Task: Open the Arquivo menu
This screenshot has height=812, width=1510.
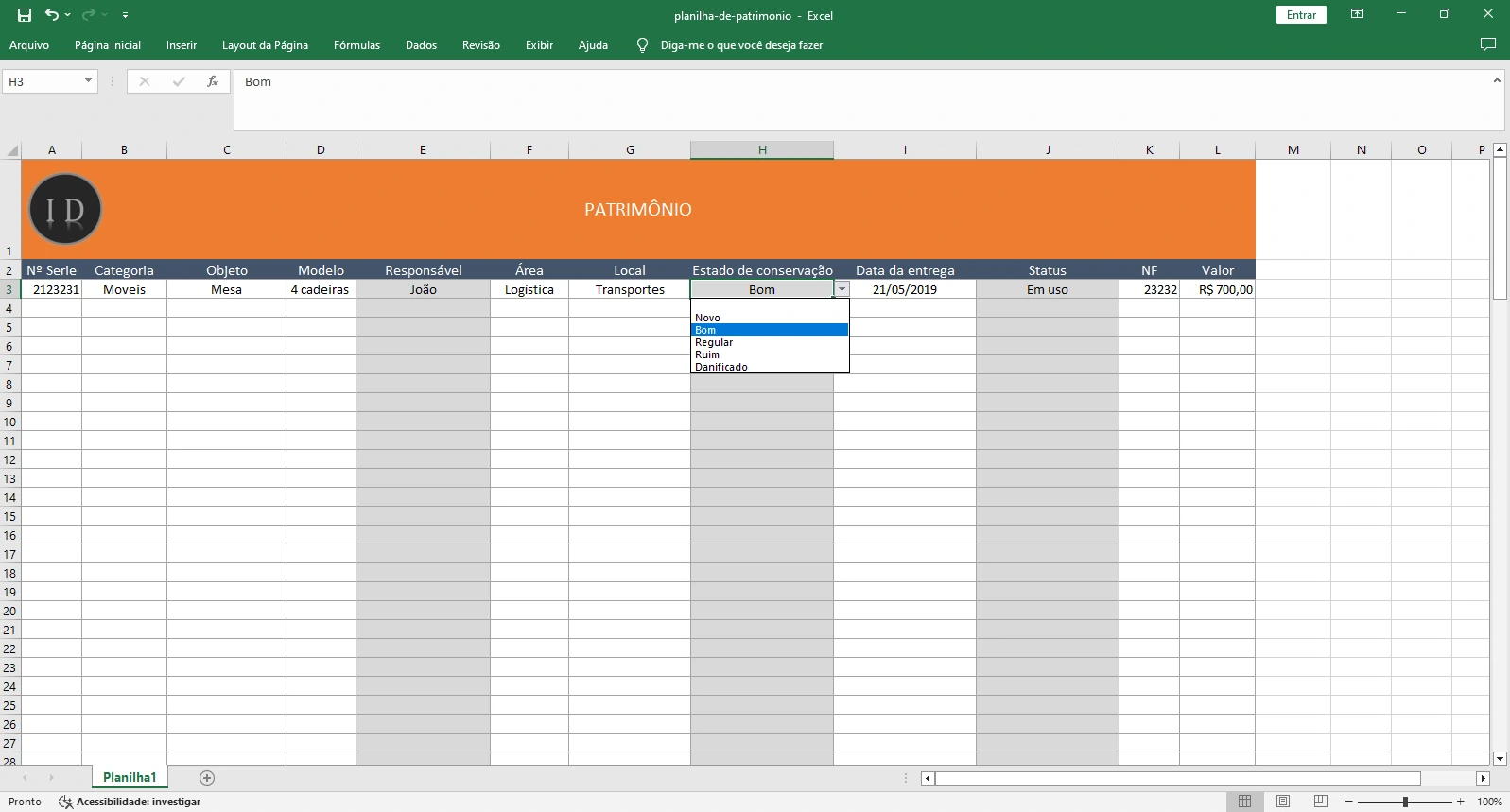Action: click(29, 45)
